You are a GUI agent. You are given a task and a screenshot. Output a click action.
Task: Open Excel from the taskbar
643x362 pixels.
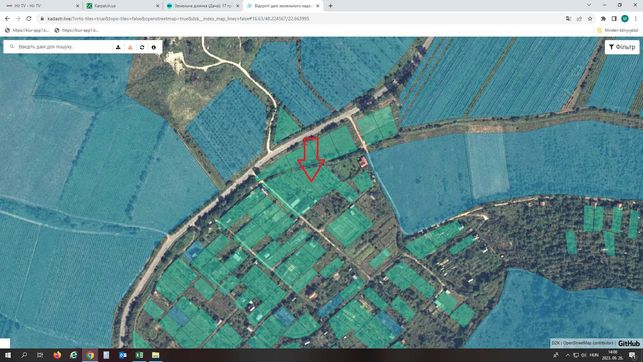click(x=139, y=355)
